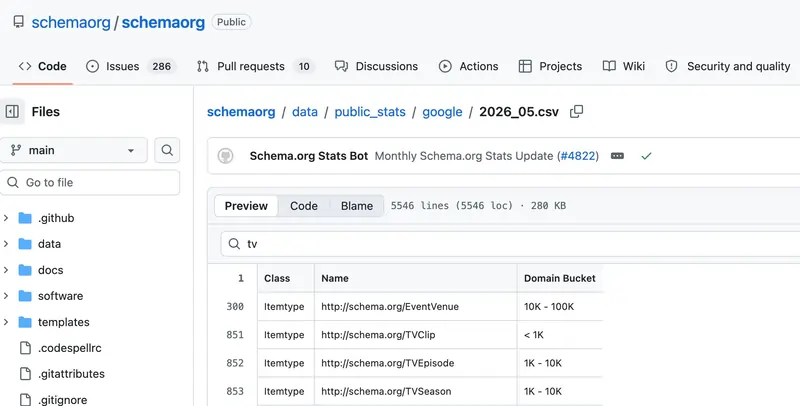Image resolution: width=800 pixels, height=406 pixels.
Task: Open the Wiki tab
Action: pyautogui.click(x=623, y=66)
